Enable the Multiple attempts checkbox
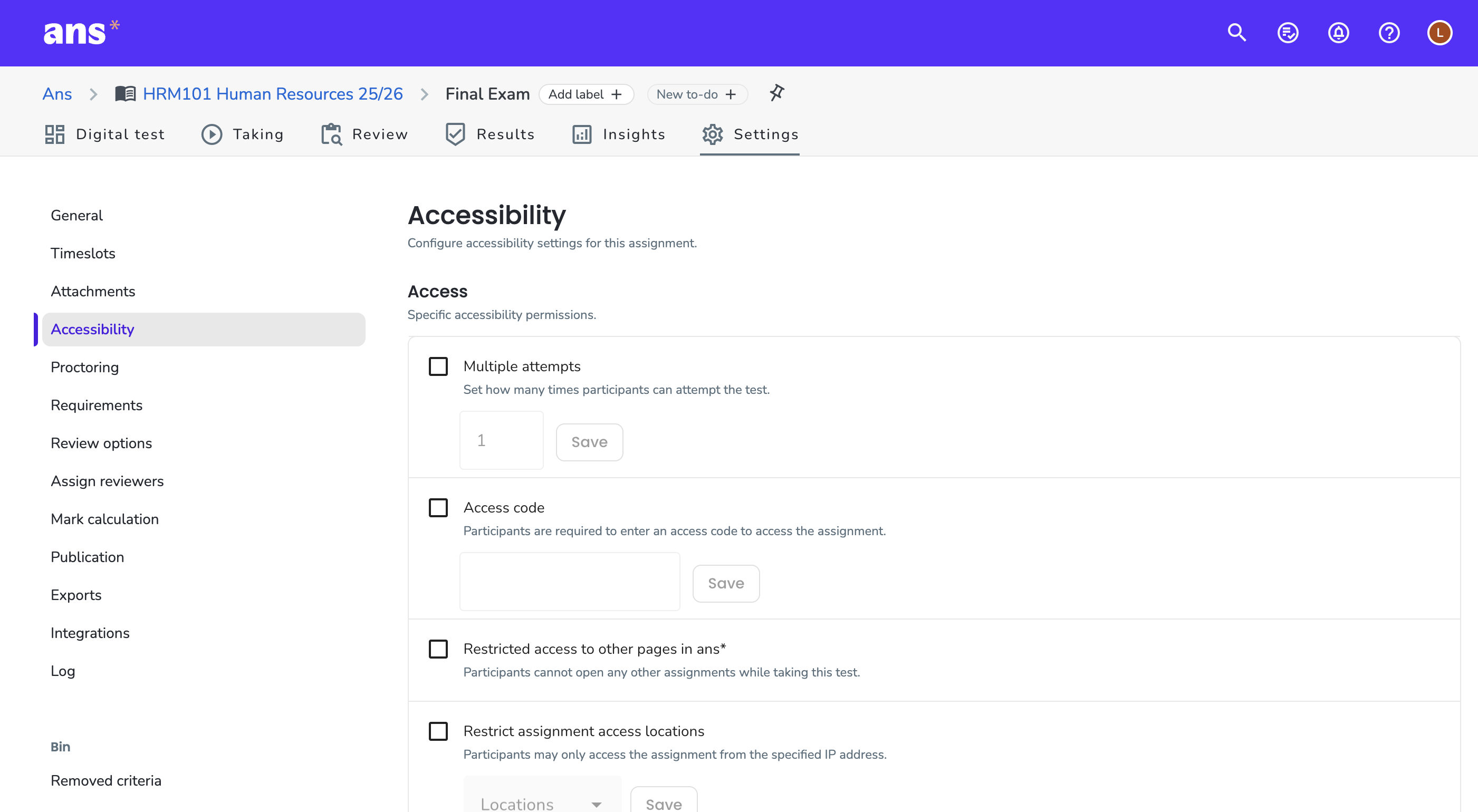Viewport: 1478px width, 812px height. [x=438, y=366]
